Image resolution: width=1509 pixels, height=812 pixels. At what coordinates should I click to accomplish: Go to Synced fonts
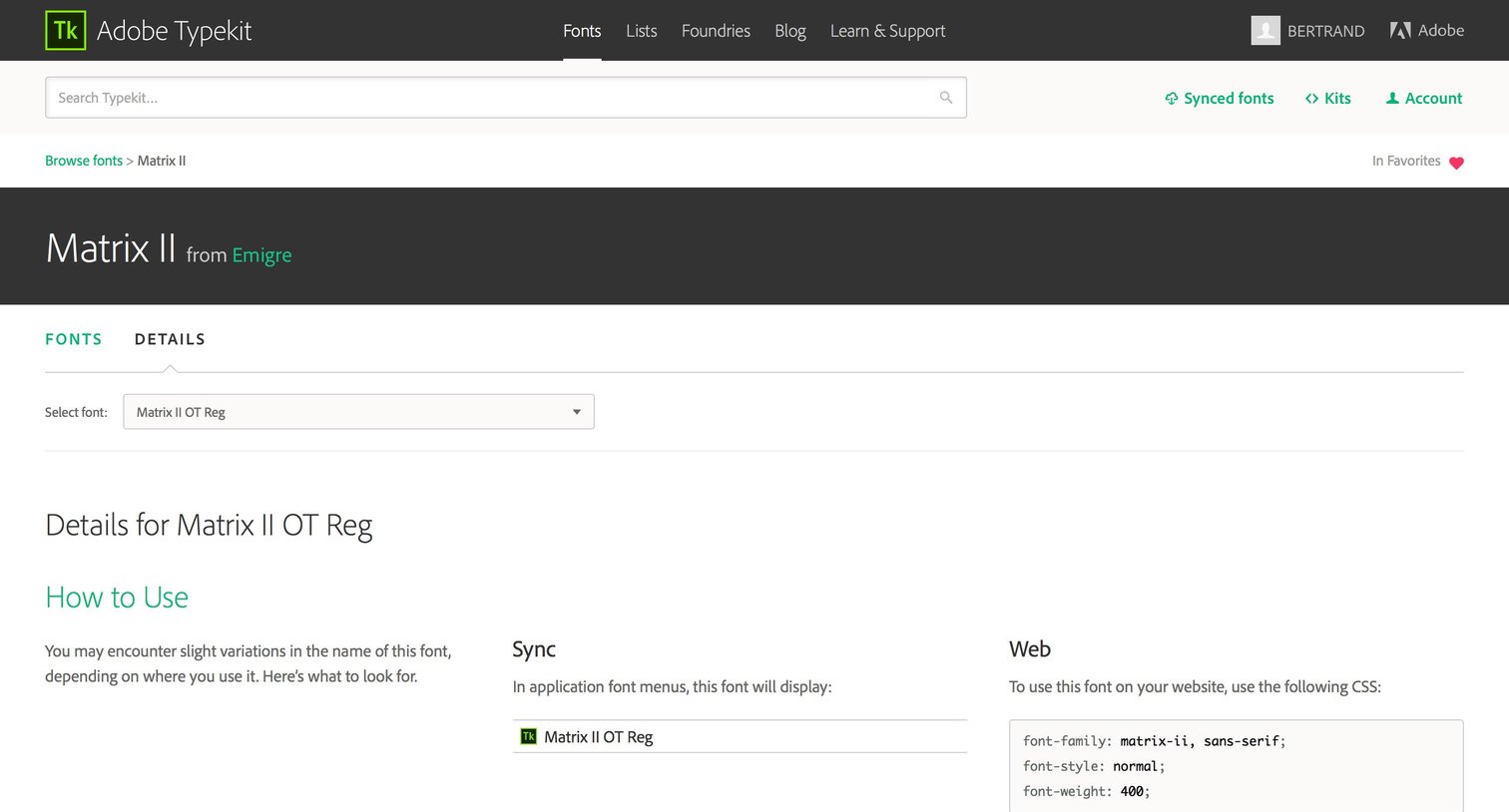tap(1229, 99)
